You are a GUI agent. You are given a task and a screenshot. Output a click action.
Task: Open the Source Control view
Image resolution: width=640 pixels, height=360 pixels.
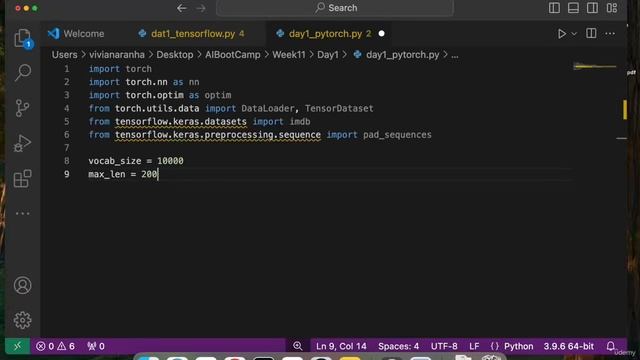click(x=22, y=108)
